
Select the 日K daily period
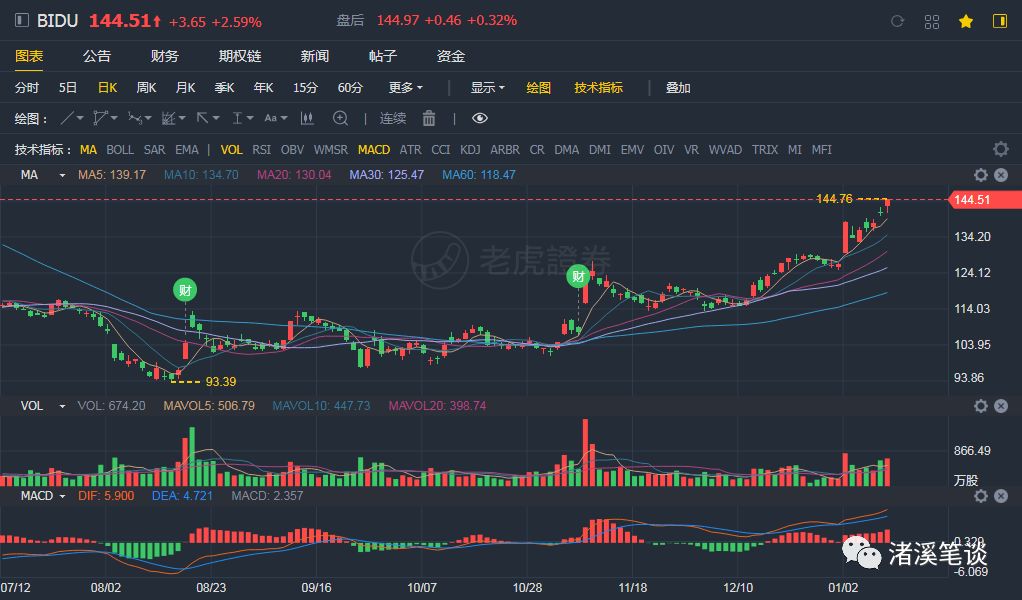[x=107, y=87]
